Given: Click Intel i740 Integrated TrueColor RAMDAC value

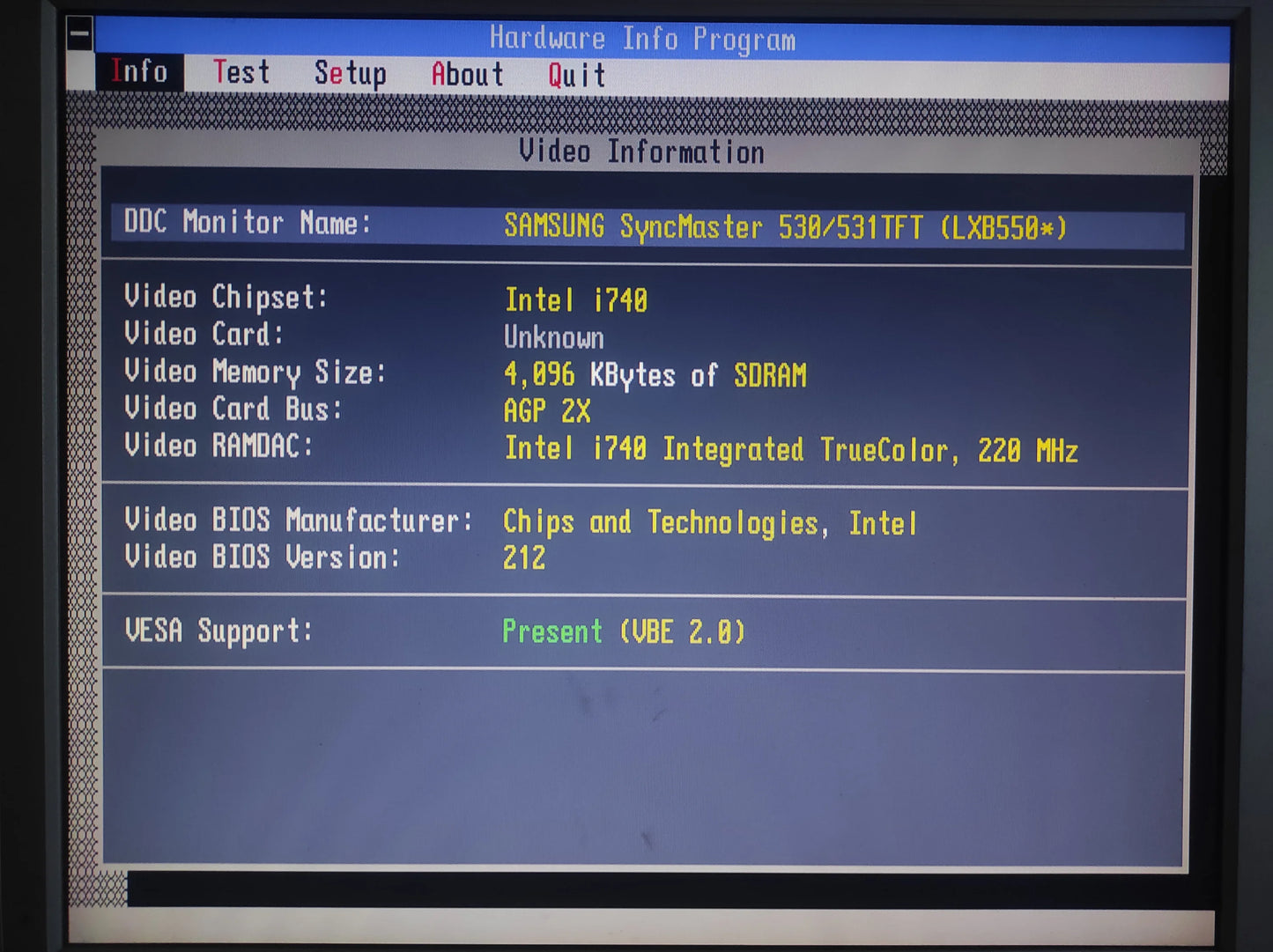Looking at the screenshot, I should 791,450.
